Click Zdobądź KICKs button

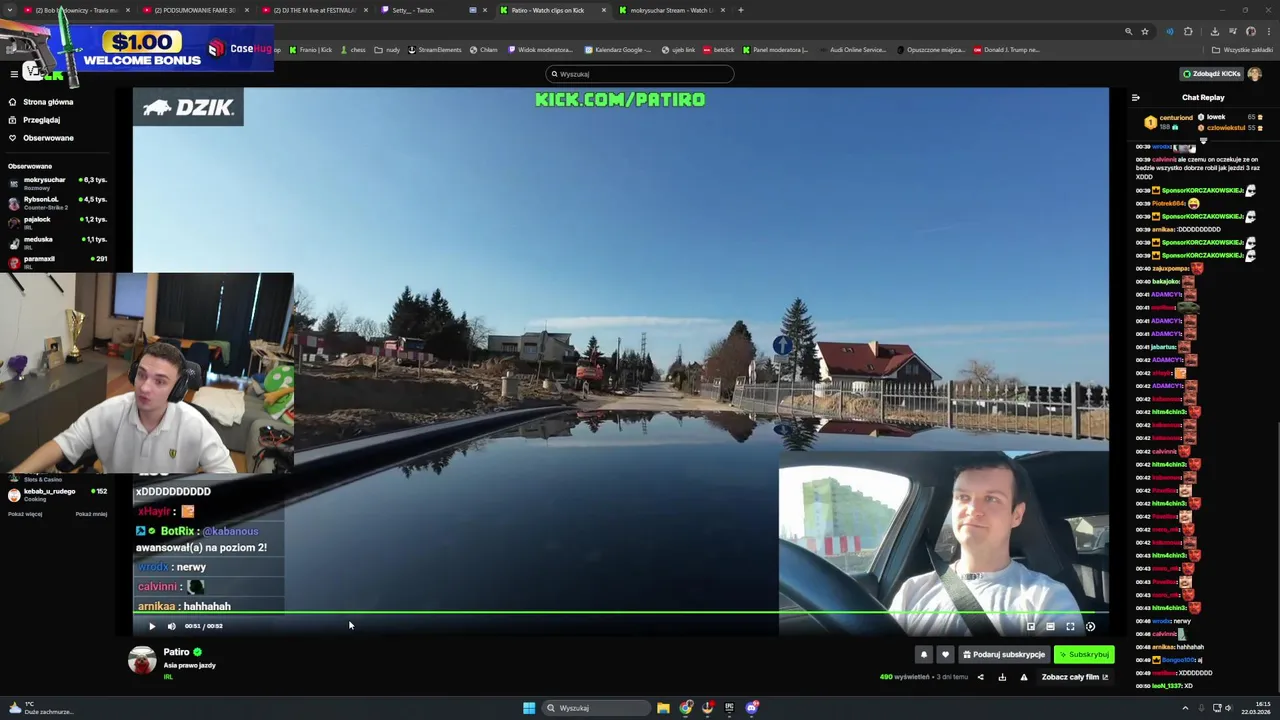[1211, 74]
